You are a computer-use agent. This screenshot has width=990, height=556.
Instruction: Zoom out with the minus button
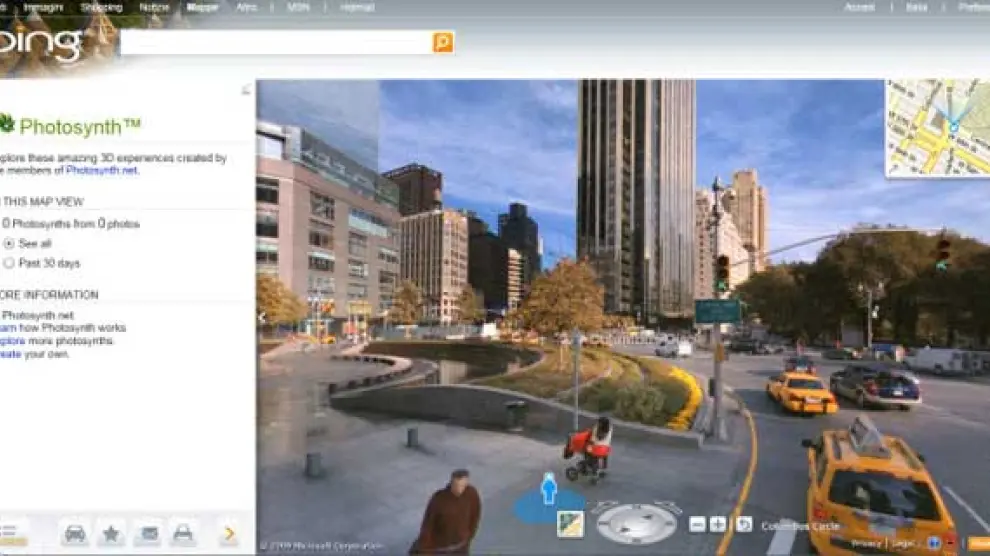697,524
